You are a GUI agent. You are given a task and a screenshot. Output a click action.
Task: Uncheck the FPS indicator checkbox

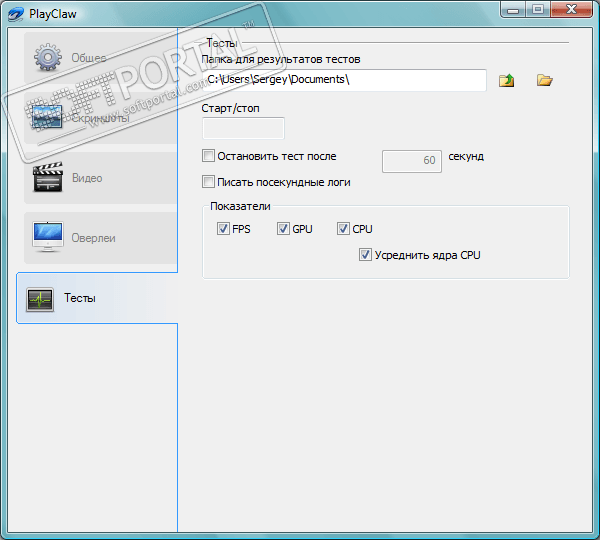click(x=223, y=228)
